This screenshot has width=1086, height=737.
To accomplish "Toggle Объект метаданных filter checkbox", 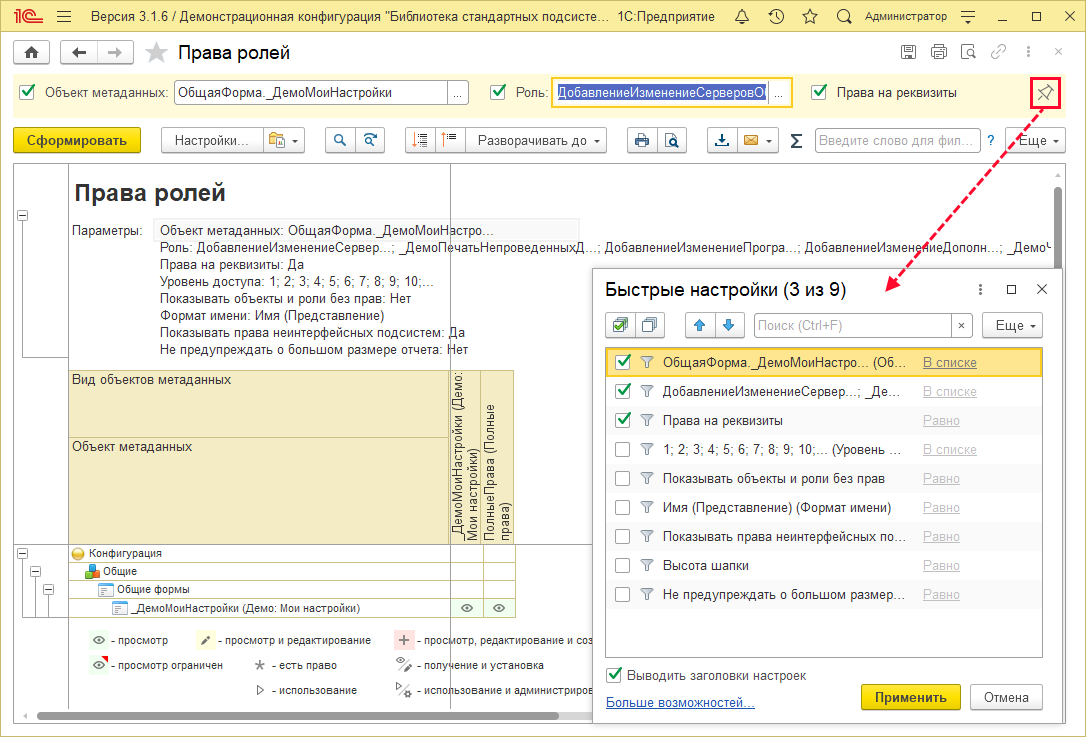I will click(x=28, y=92).
